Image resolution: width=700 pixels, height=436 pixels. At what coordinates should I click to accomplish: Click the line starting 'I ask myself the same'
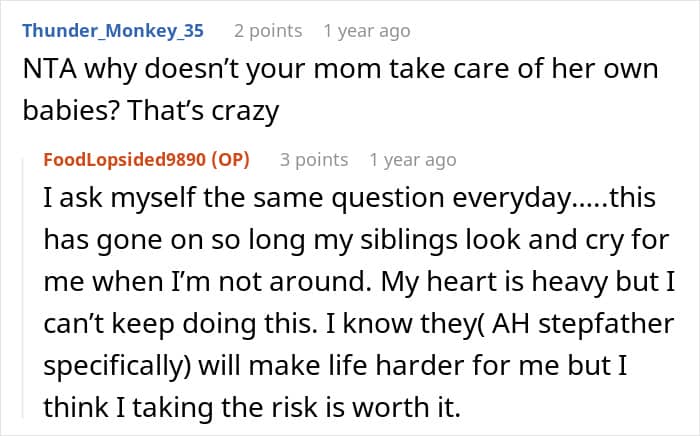[x=350, y=198]
